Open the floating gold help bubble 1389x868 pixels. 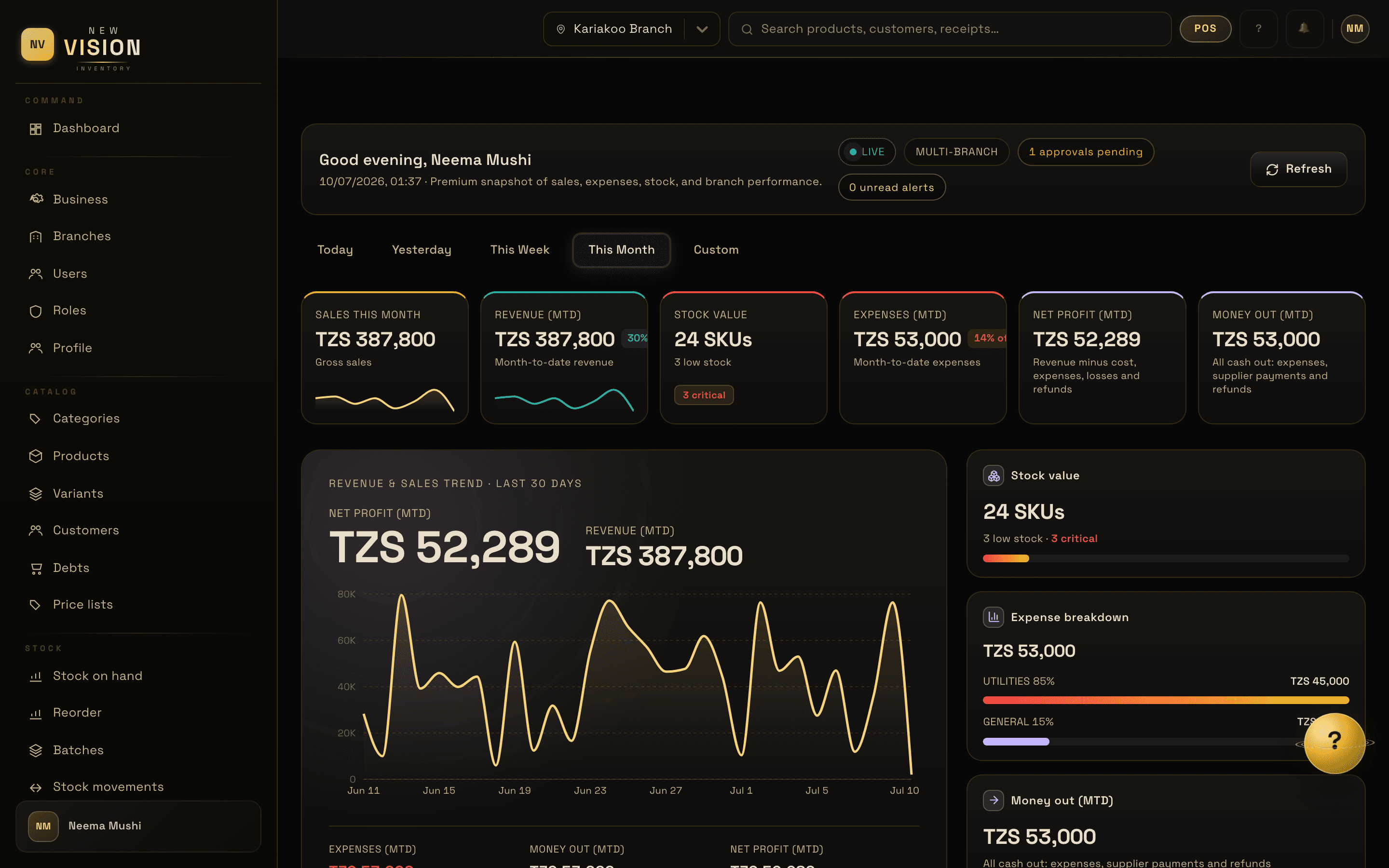(1335, 743)
